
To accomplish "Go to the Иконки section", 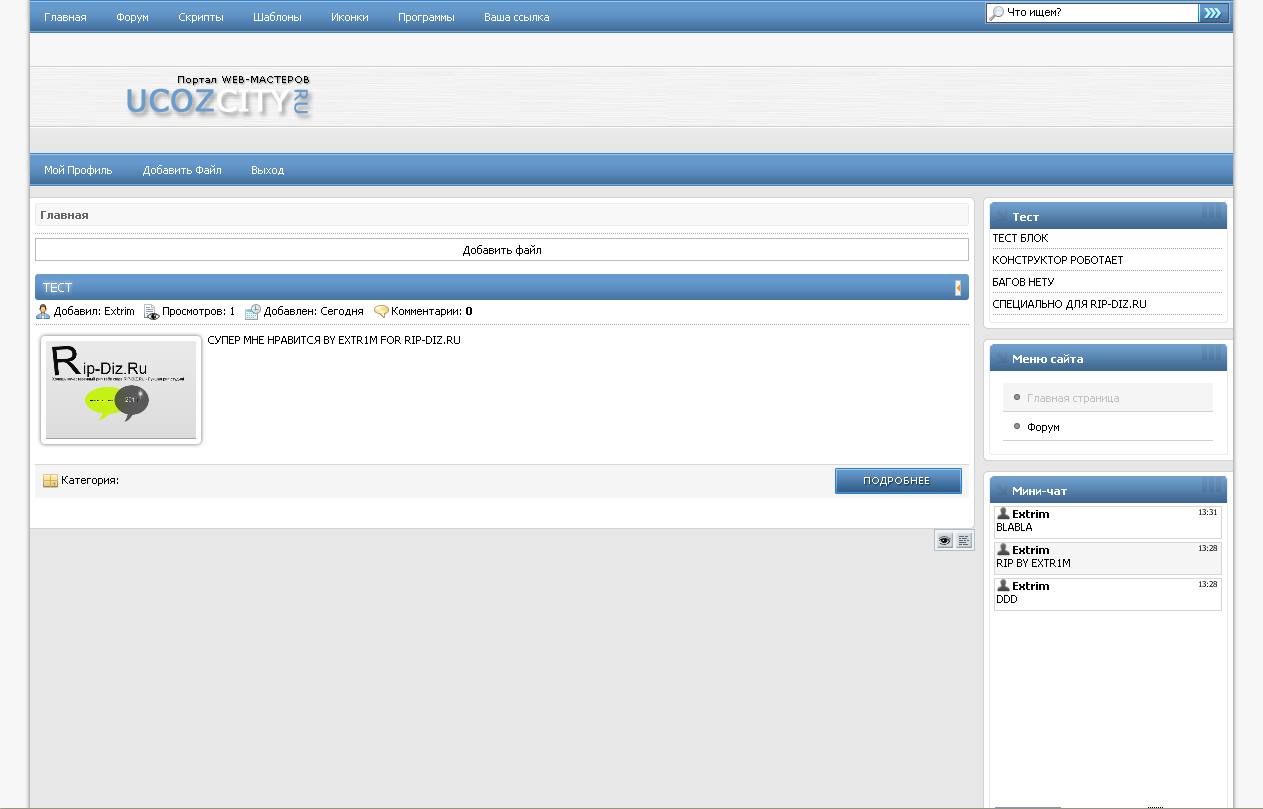I will pyautogui.click(x=349, y=17).
